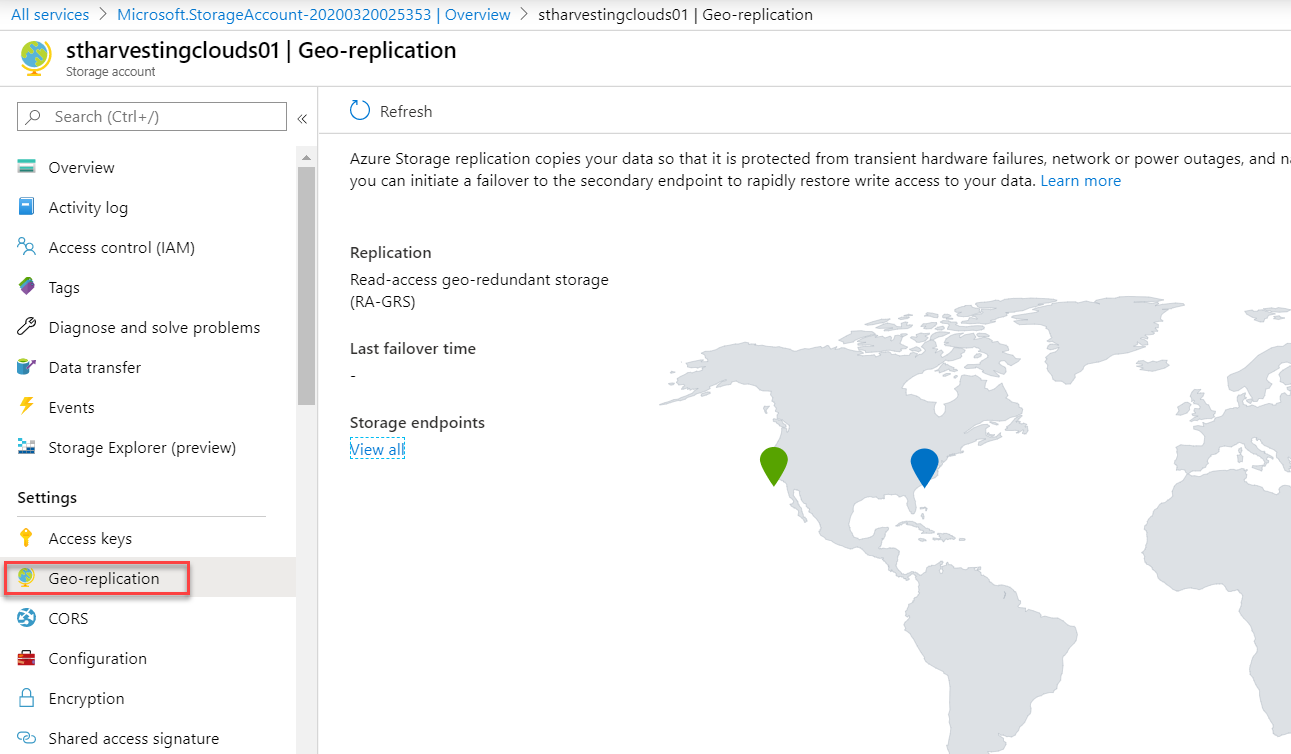Click the circular Refresh arrow icon
The height and width of the screenshot is (754, 1291).
click(x=360, y=111)
